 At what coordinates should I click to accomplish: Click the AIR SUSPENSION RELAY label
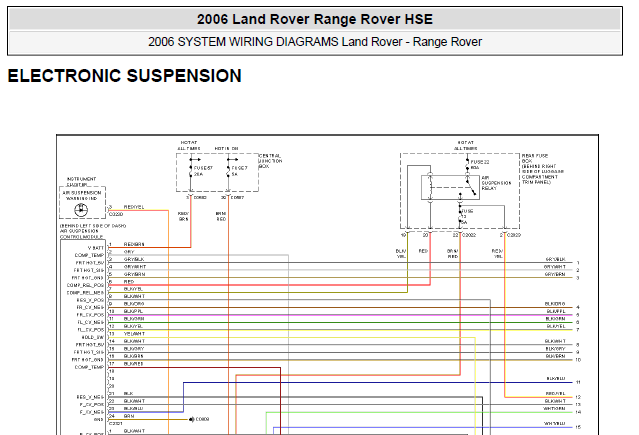pyautogui.click(x=496, y=183)
